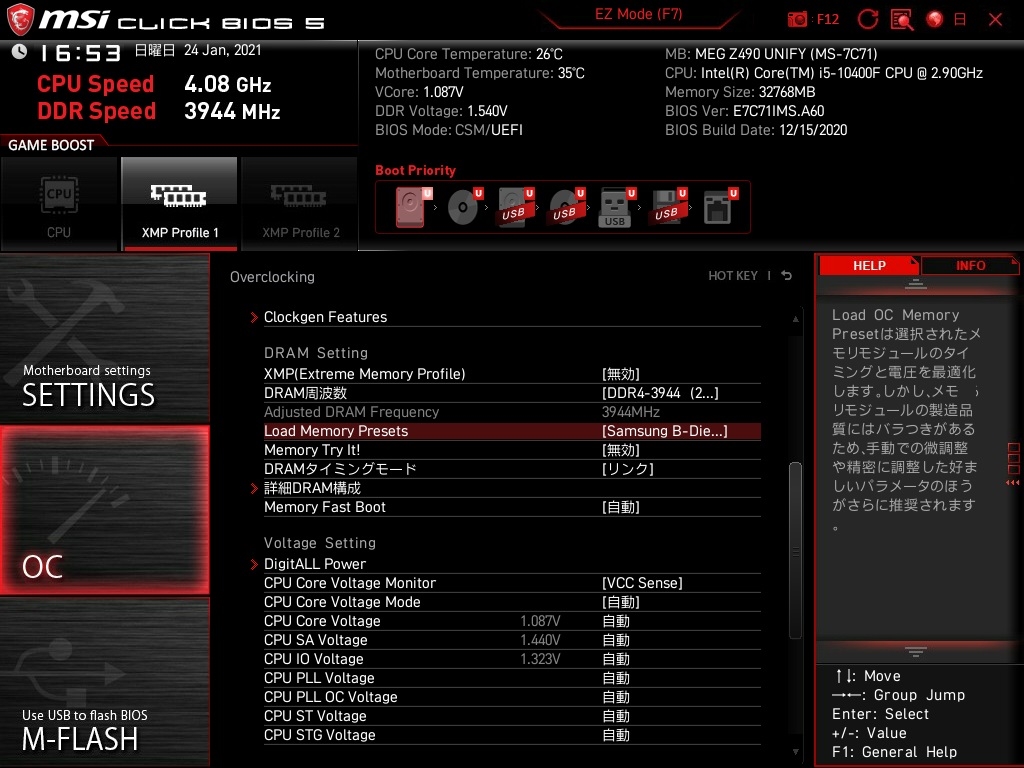Click the scroll down arrow of settings list
This screenshot has width=1024, height=768.
[x=795, y=752]
